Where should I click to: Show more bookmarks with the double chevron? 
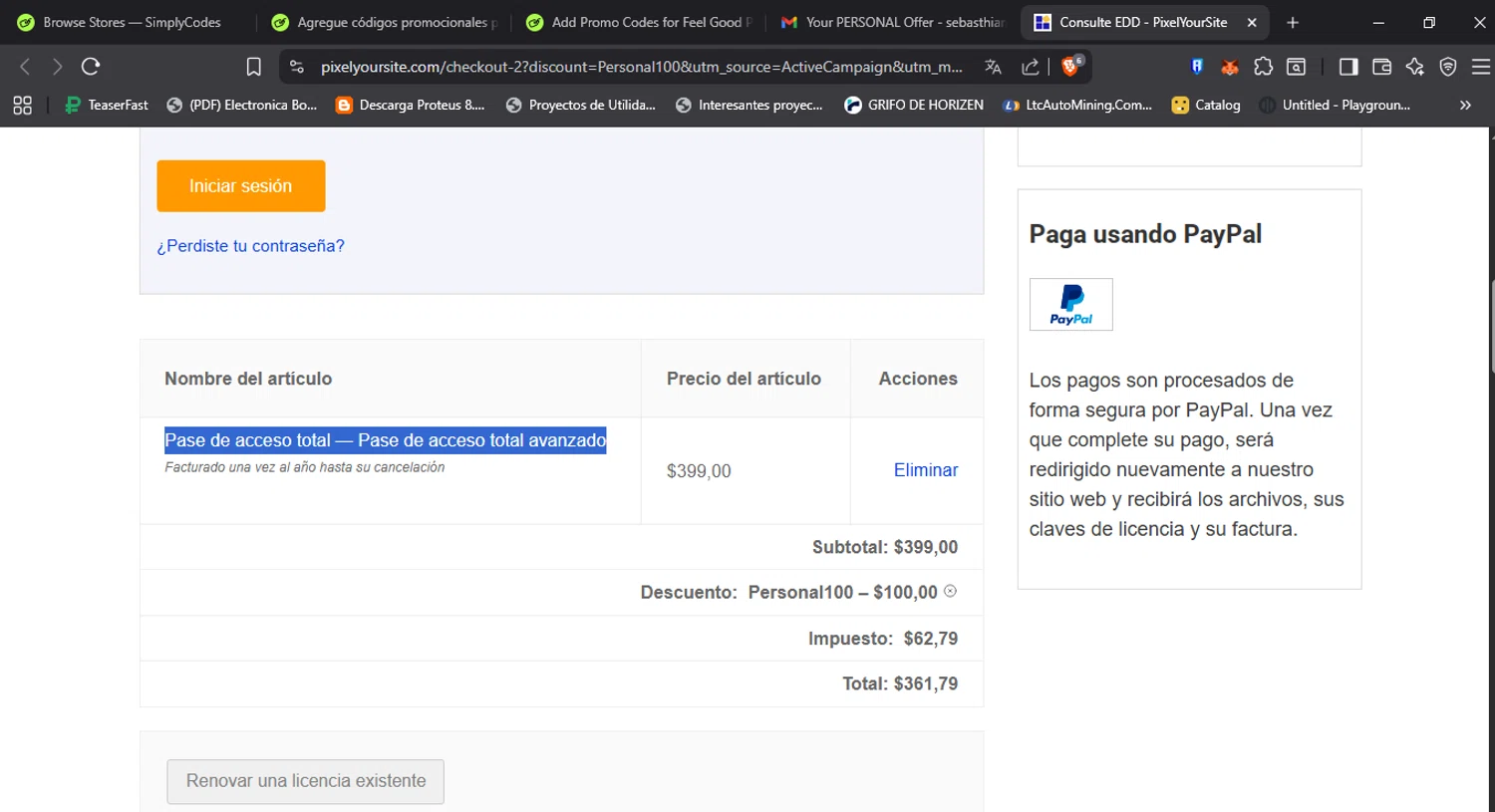tap(1465, 105)
